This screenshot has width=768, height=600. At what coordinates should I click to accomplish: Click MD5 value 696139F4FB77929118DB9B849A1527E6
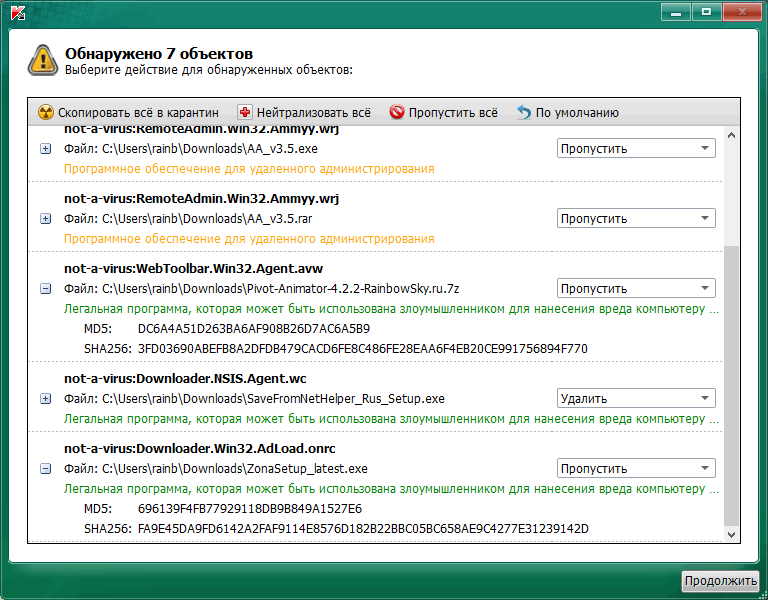(250, 509)
